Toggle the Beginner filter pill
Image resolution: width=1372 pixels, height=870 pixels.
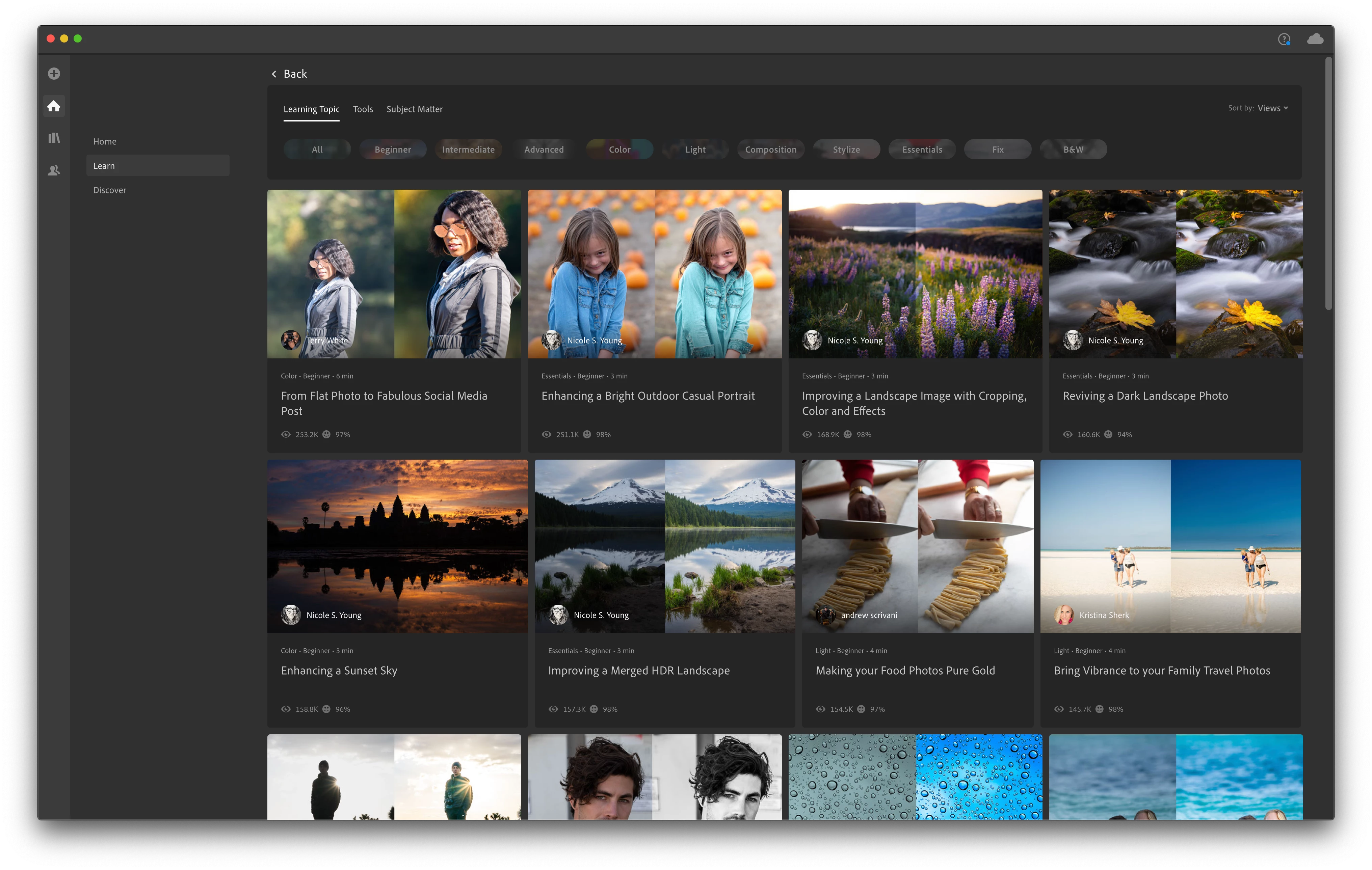click(393, 149)
